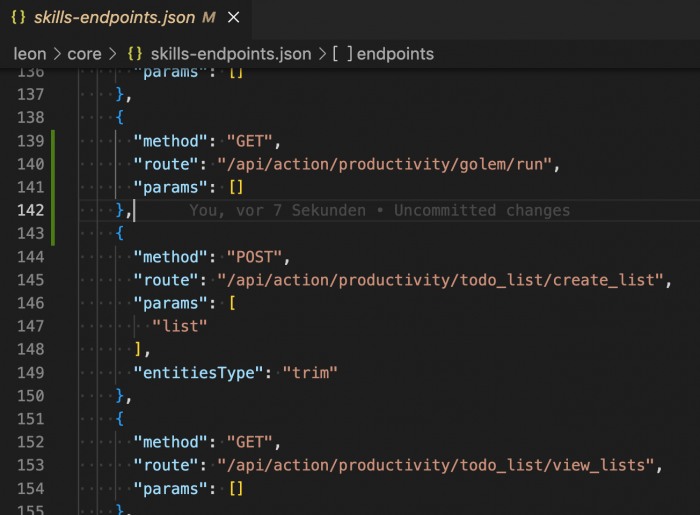Click the "method" key on line 152
Viewport: 700px width, 515px height.
pos(170,442)
